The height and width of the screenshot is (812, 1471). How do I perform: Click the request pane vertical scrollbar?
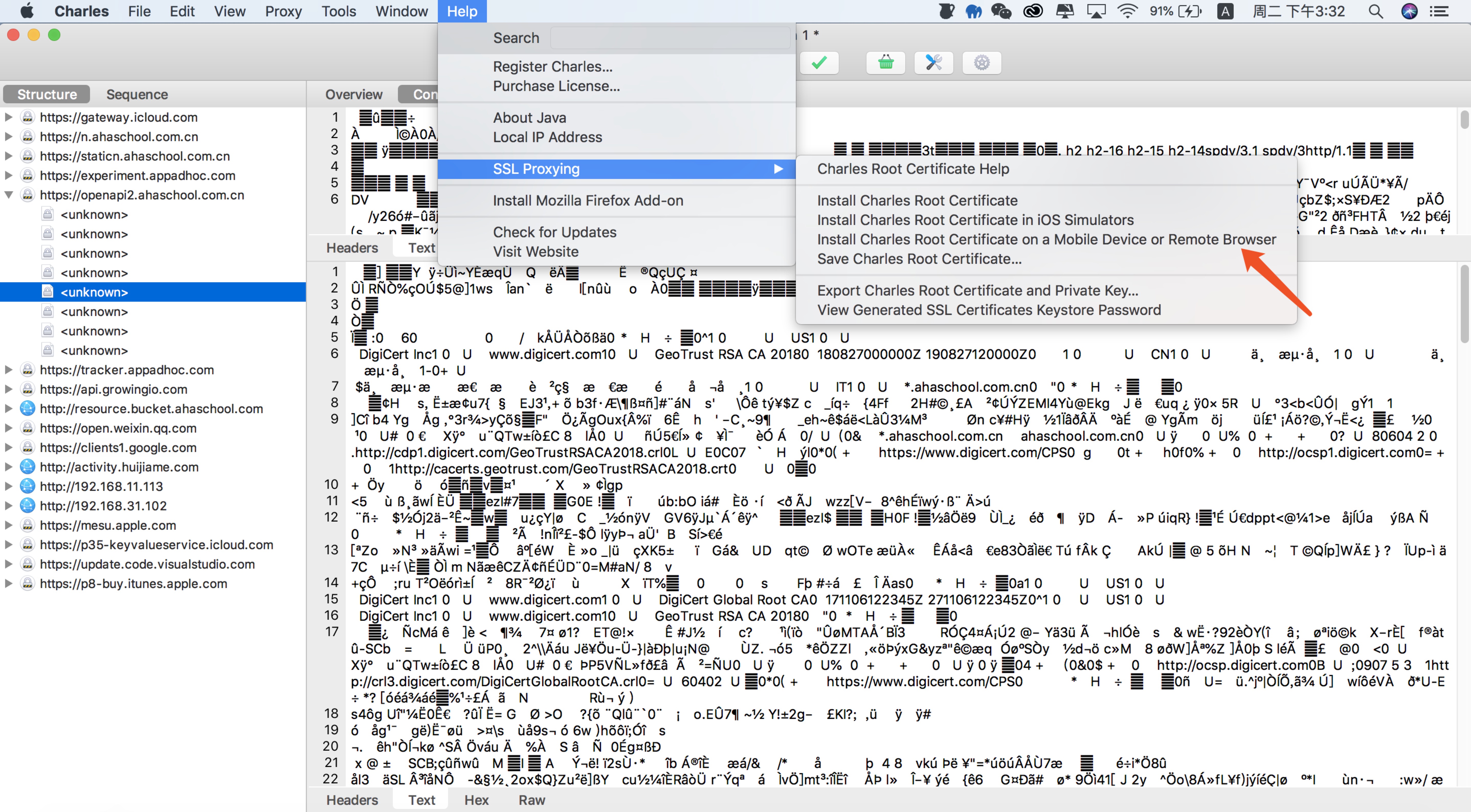tap(1464, 120)
